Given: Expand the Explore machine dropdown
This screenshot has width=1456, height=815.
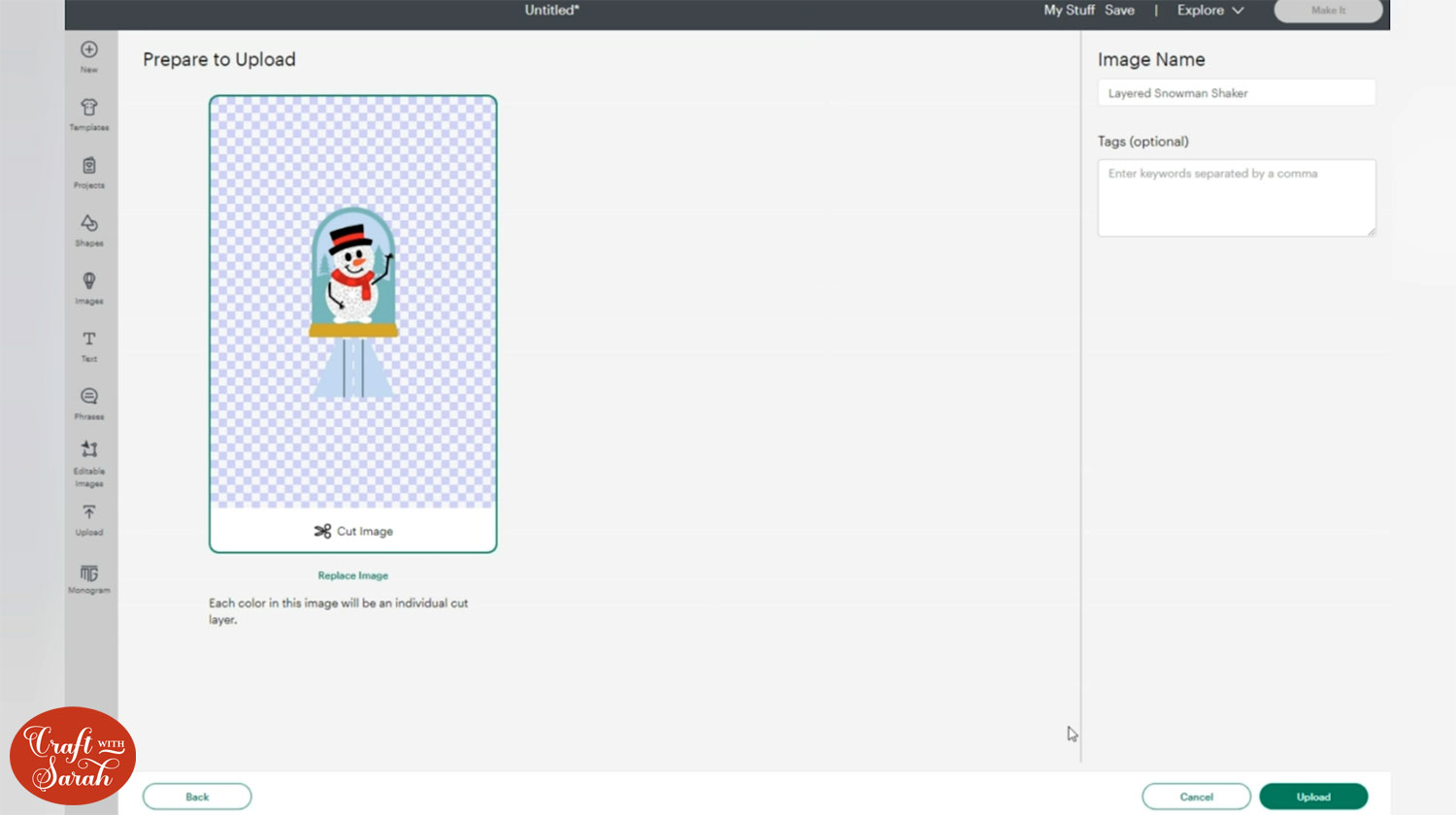Looking at the screenshot, I should [x=1210, y=10].
